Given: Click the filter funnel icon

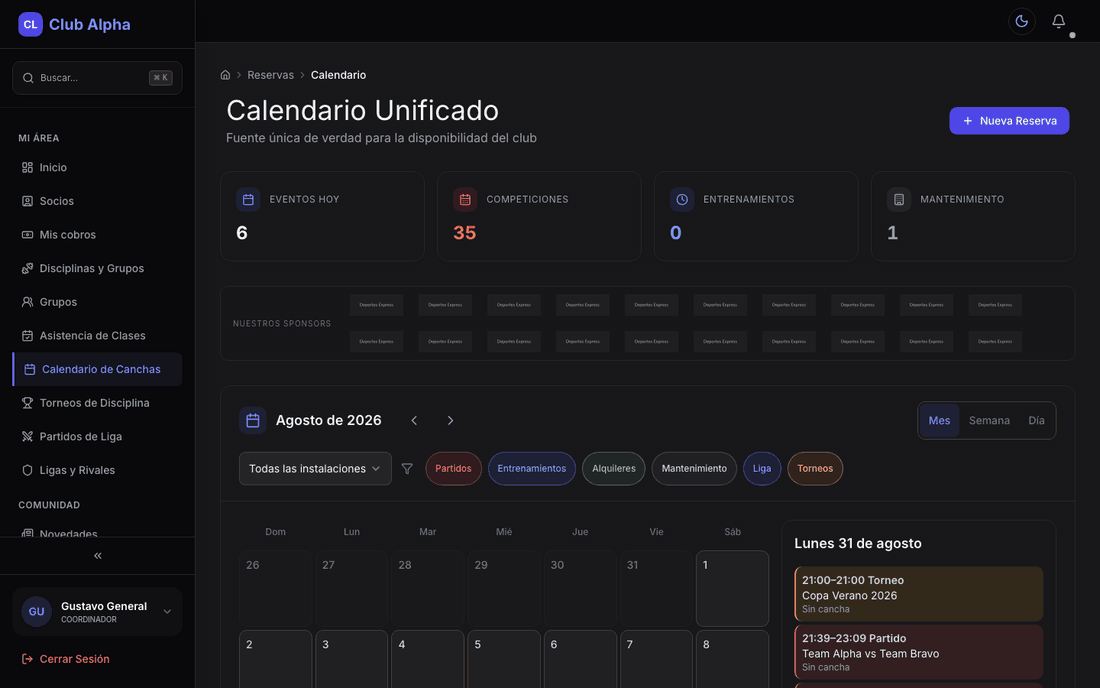Looking at the screenshot, I should click(407, 468).
